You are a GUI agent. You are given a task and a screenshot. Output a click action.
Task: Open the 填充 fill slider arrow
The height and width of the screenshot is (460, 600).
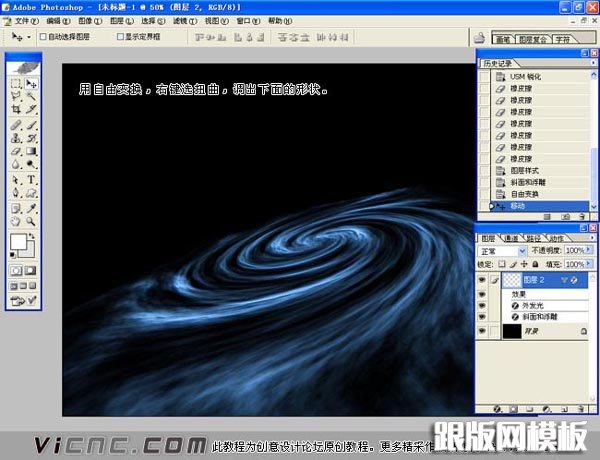click(589, 264)
